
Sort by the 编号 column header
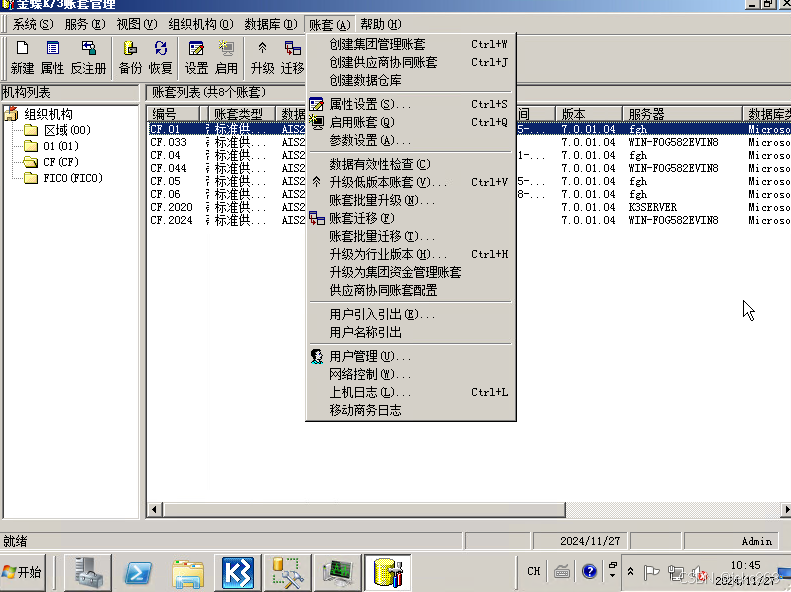pos(174,114)
